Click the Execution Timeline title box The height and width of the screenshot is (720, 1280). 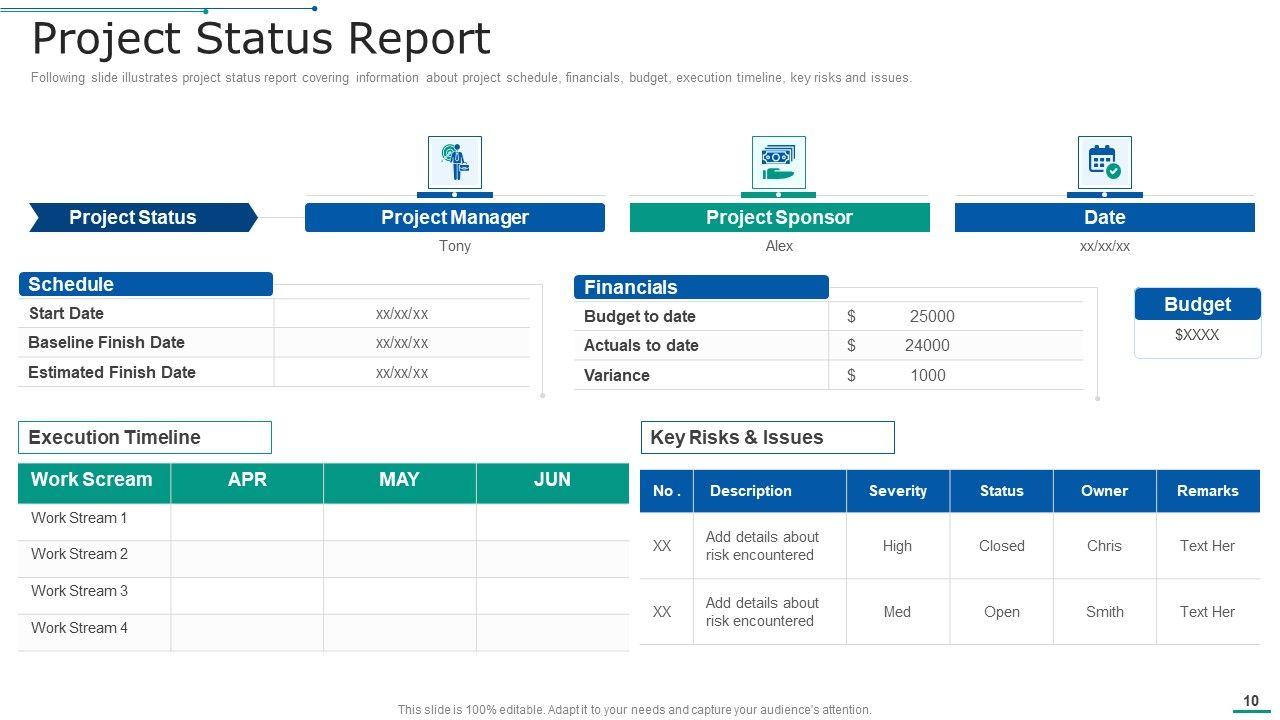(145, 437)
